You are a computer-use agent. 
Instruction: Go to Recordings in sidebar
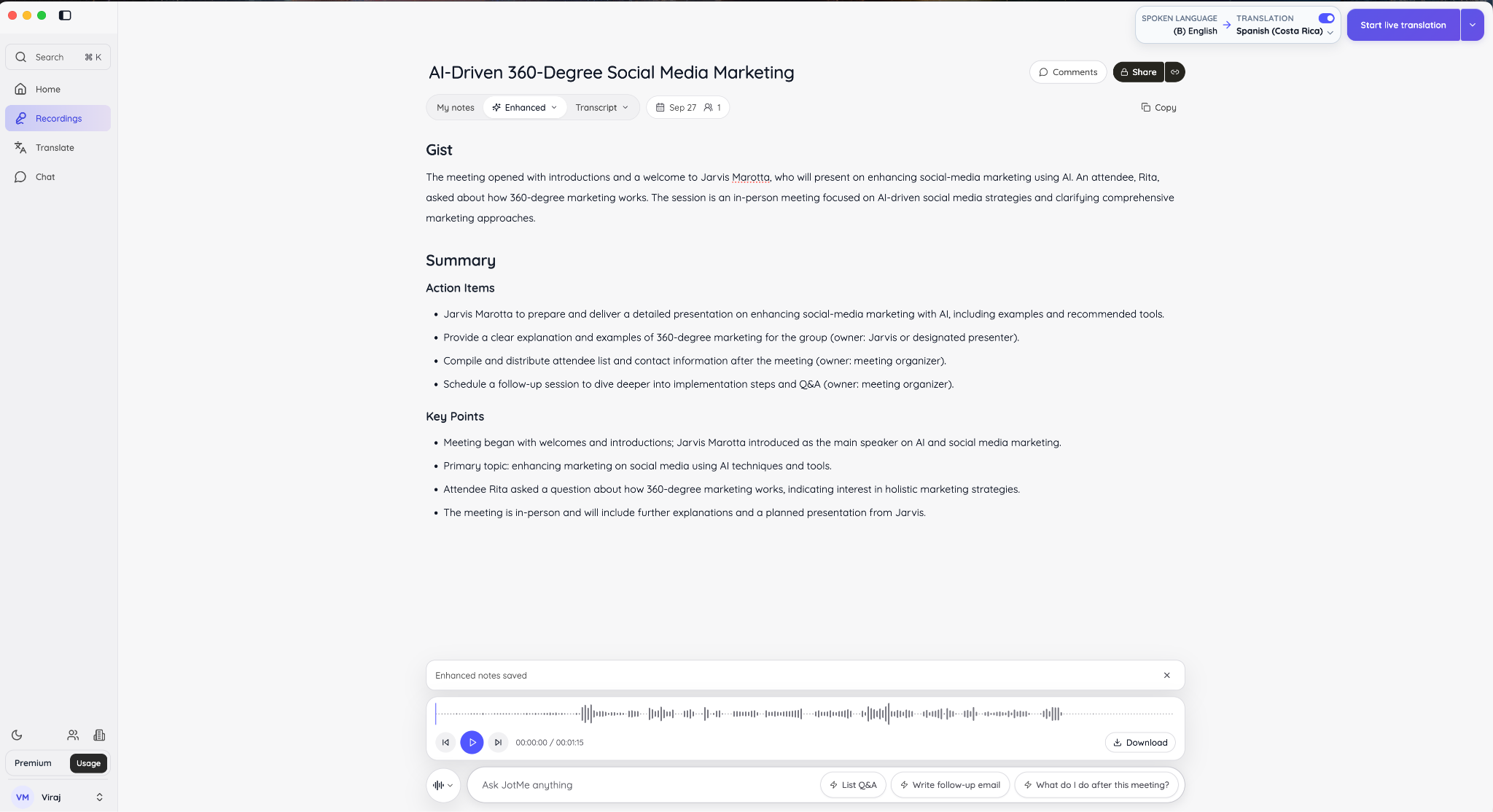(58, 118)
